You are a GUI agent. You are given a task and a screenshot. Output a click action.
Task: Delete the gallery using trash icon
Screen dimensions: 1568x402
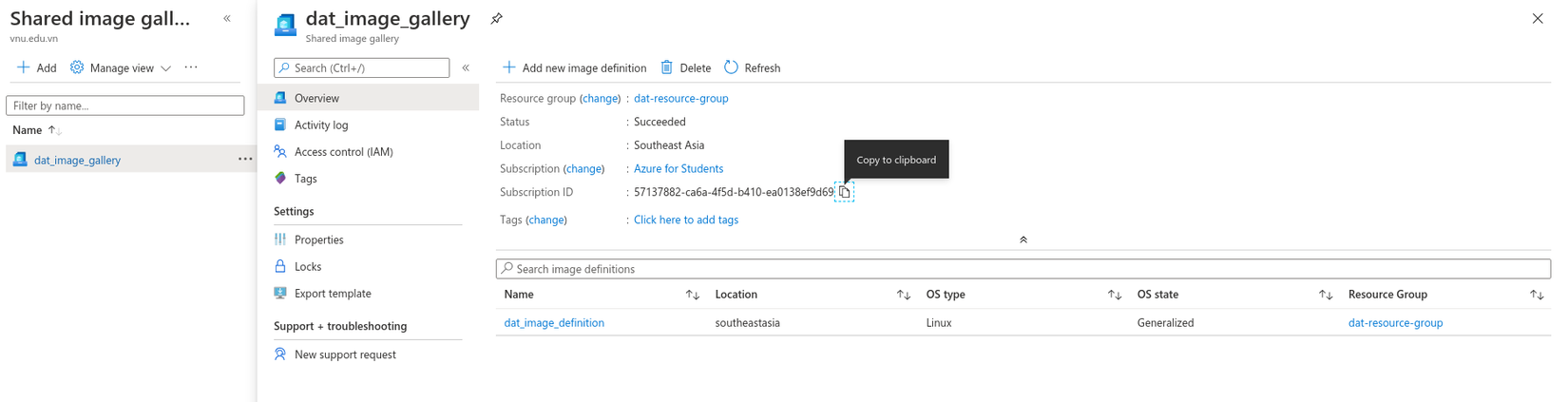point(667,67)
